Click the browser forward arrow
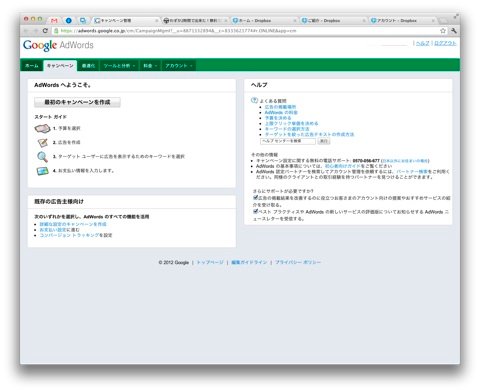The height and width of the screenshot is (392, 480). pyautogui.click(x=35, y=31)
